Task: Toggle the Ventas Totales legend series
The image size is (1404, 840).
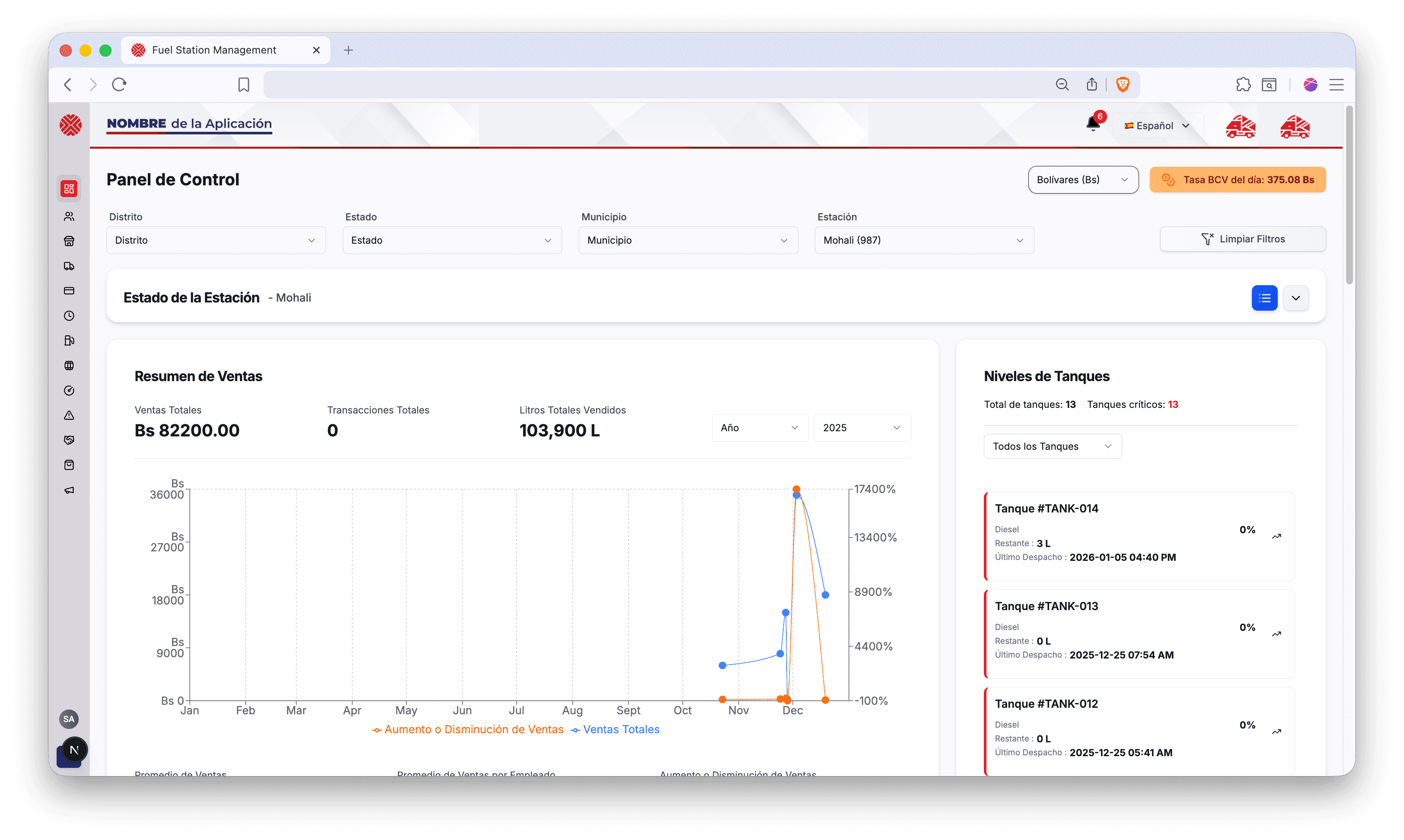Action: [615, 730]
